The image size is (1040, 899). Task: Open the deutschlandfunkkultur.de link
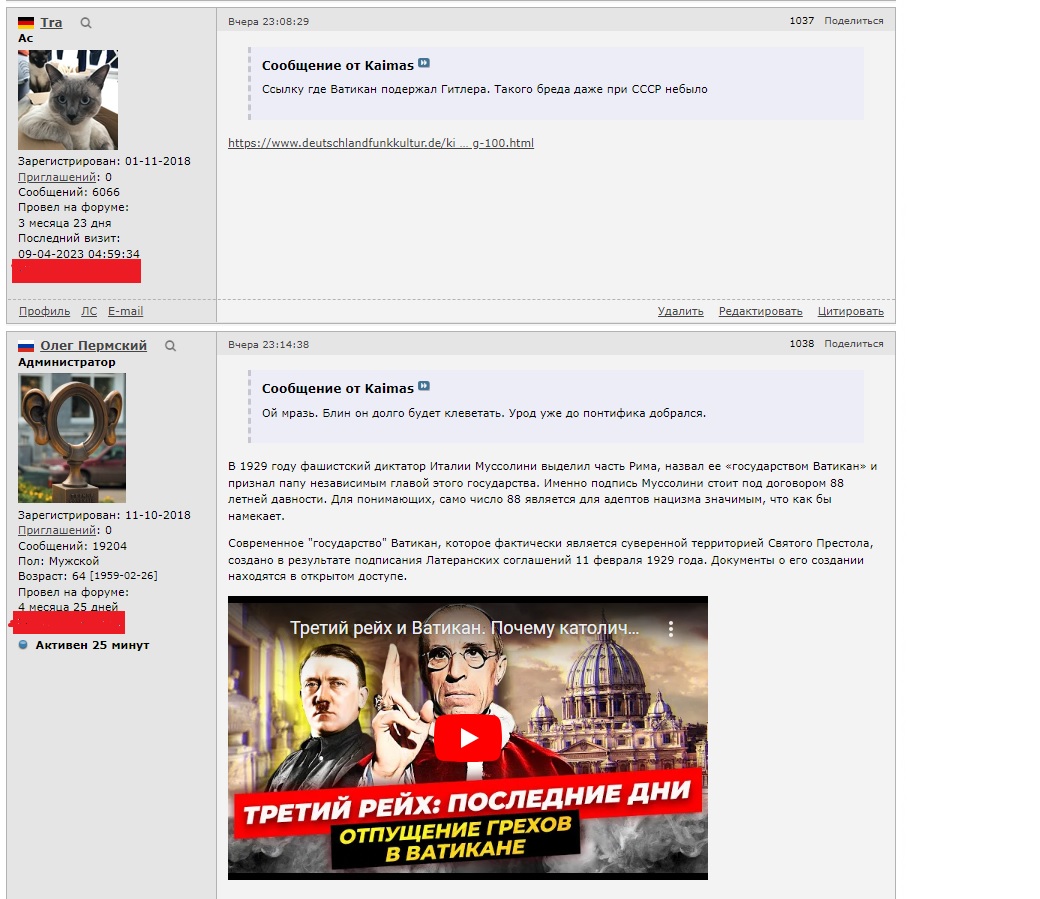click(381, 143)
